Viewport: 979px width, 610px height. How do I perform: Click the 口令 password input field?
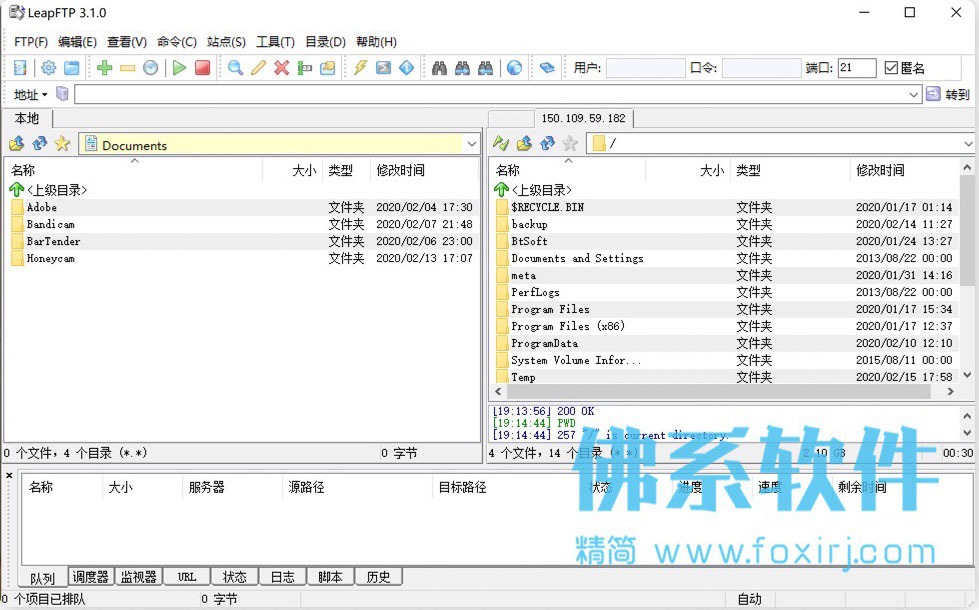pos(761,67)
